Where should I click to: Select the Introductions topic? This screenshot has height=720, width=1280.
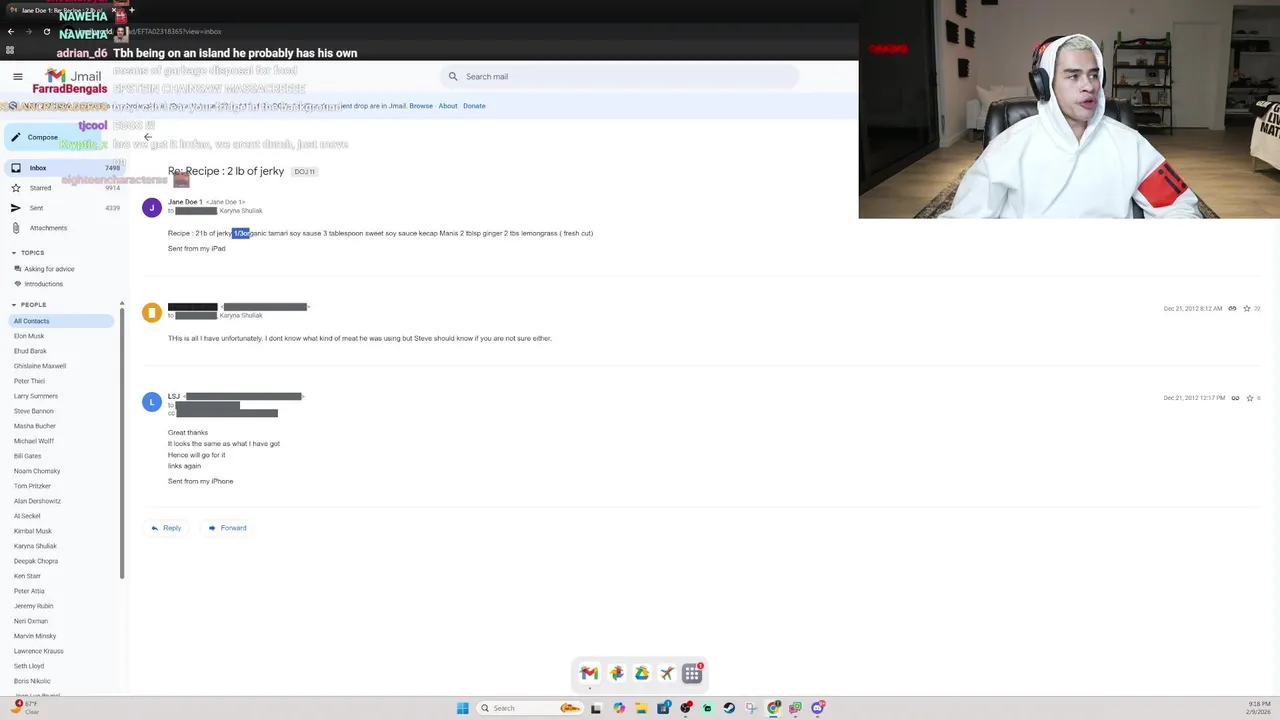43,284
